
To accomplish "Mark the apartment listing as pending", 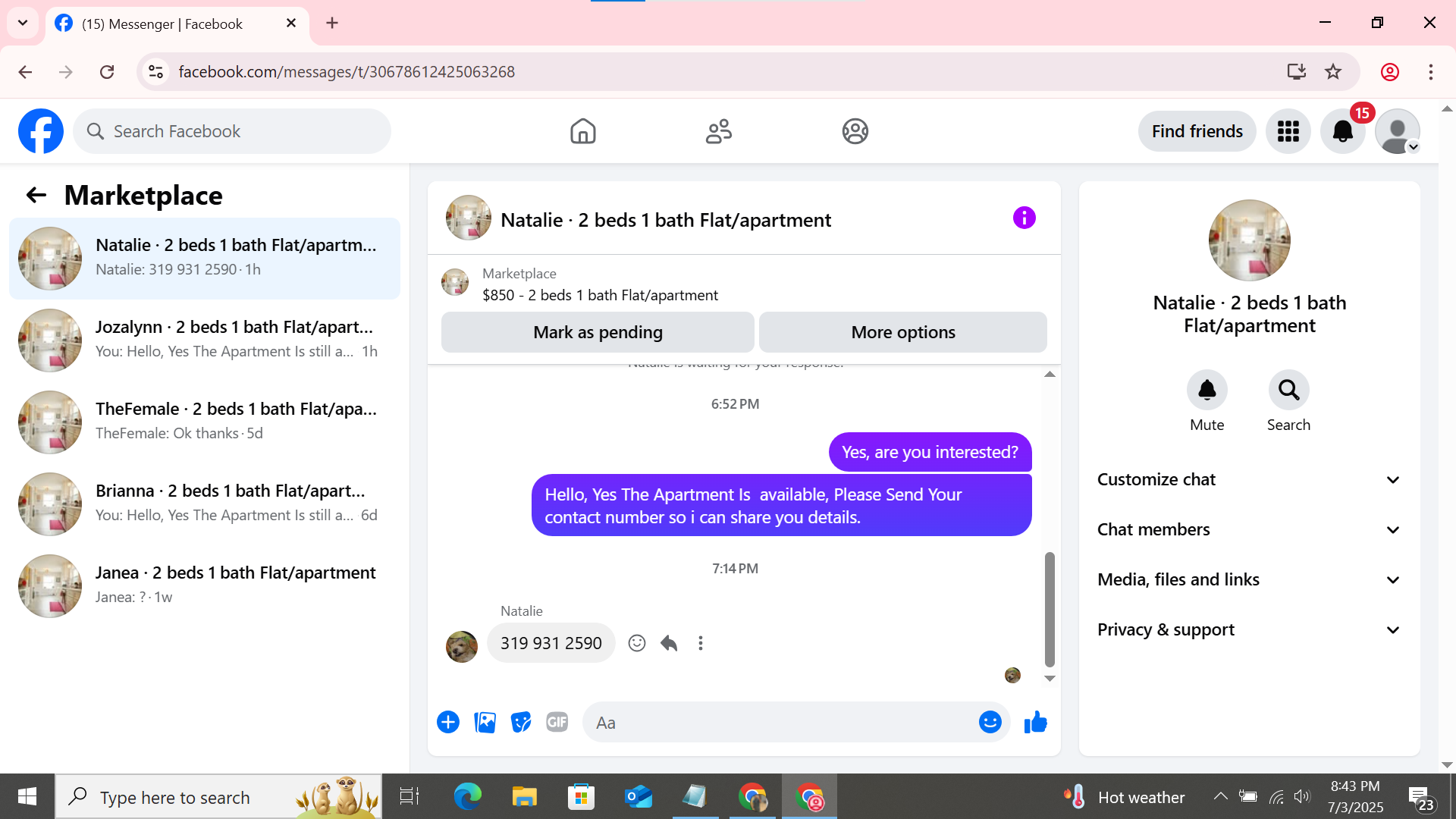I will click(x=598, y=332).
